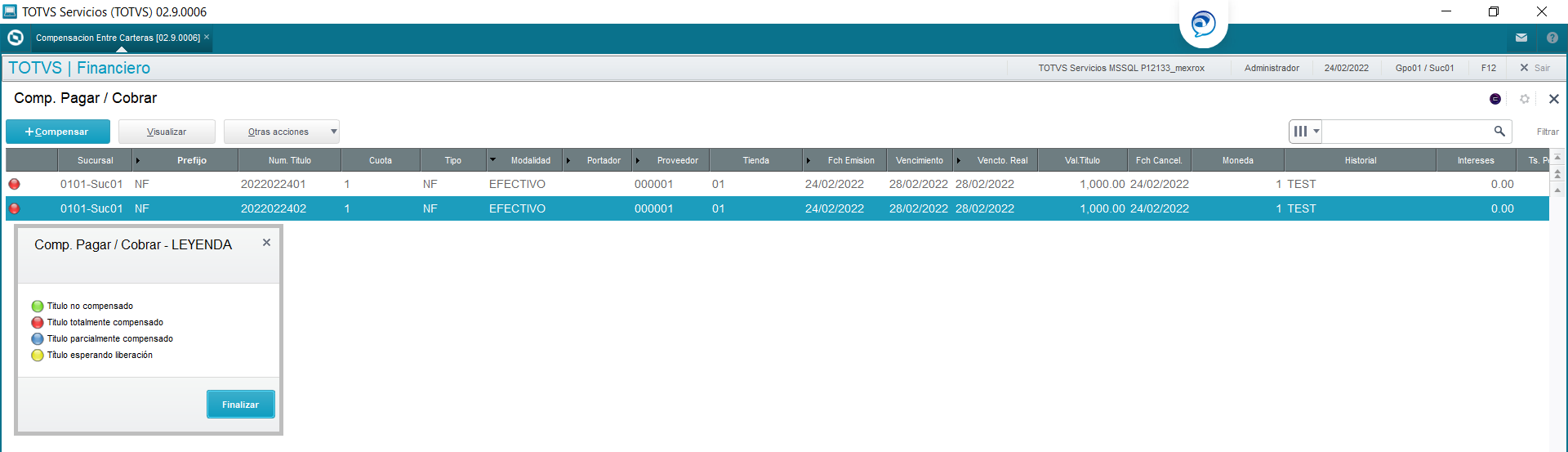Image resolution: width=1568 pixels, height=452 pixels.
Task: Click red status marker of title 2022022401
Action: pos(14,184)
